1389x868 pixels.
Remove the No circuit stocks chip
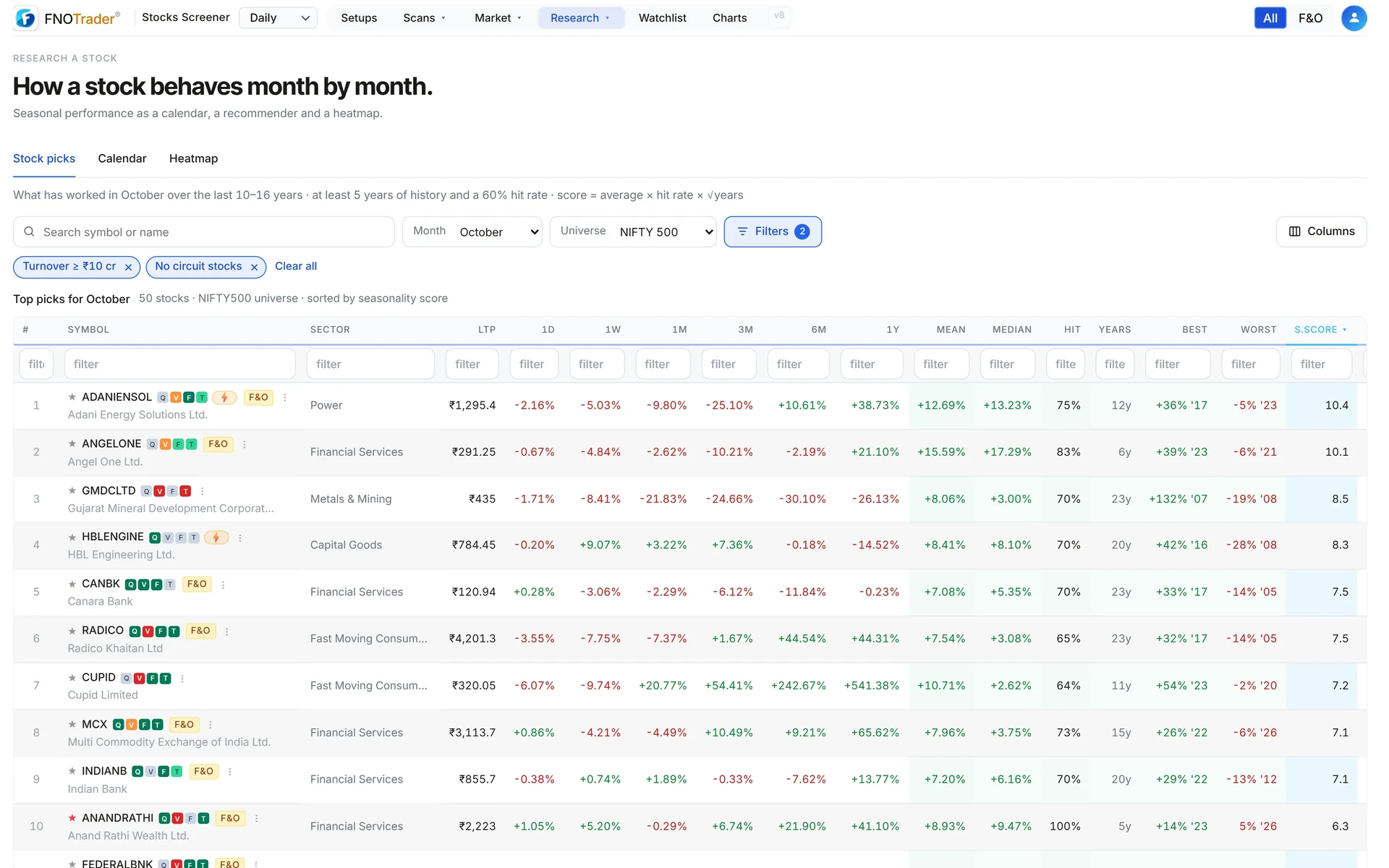[x=254, y=267]
